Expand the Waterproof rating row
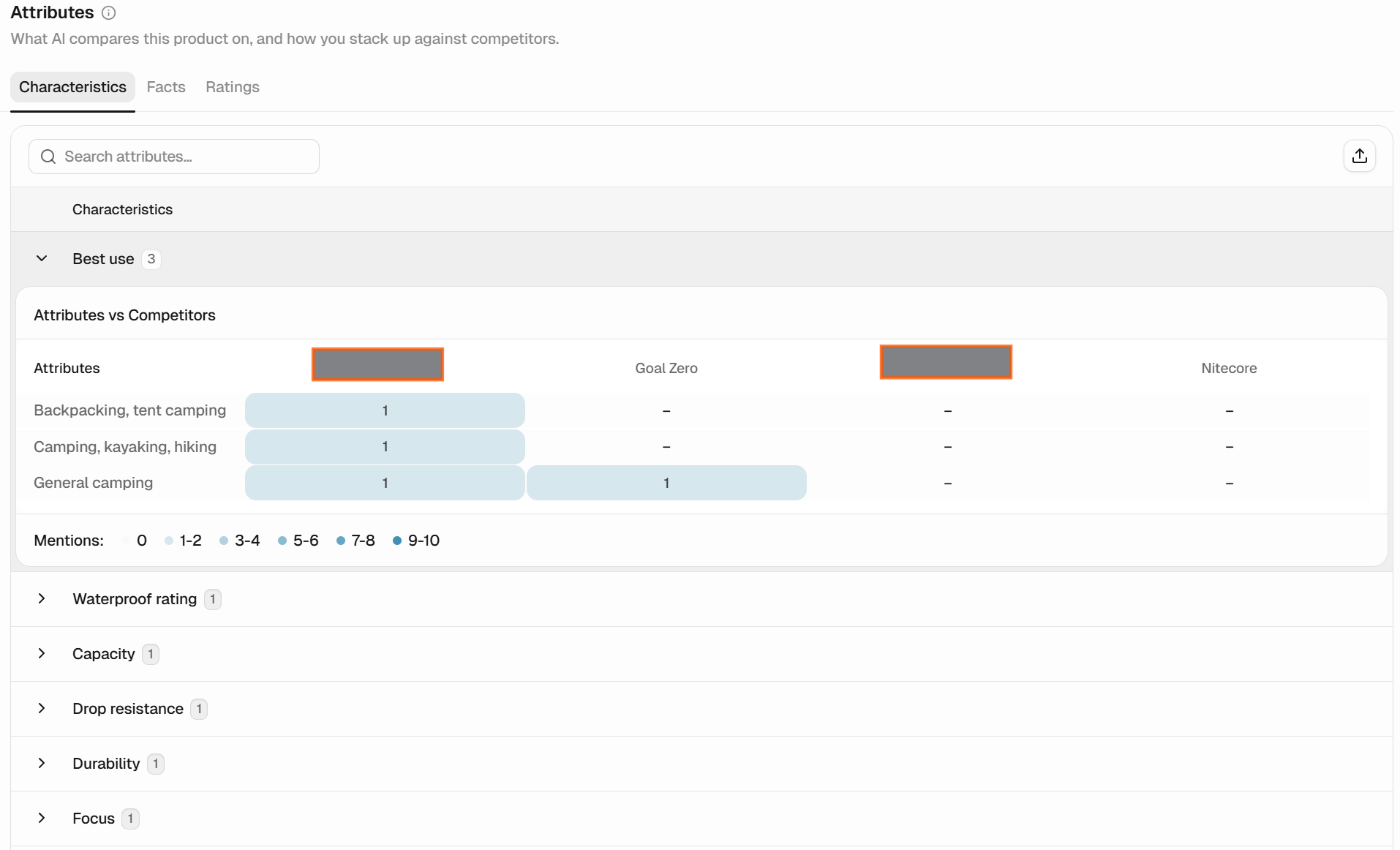 tap(42, 598)
